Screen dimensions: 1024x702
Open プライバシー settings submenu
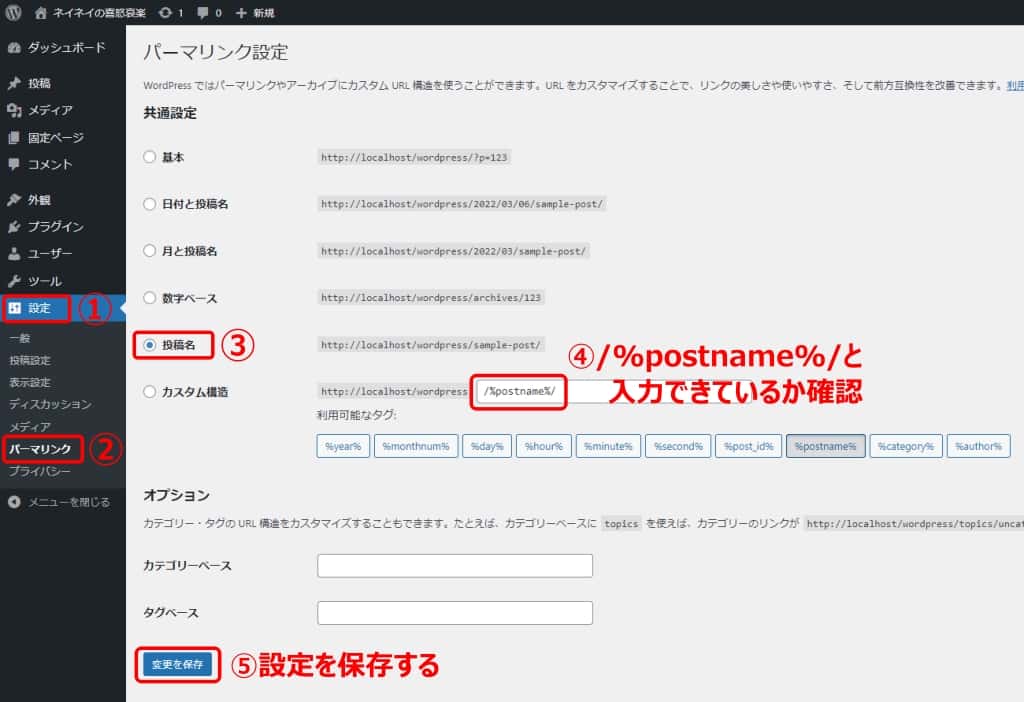40,471
